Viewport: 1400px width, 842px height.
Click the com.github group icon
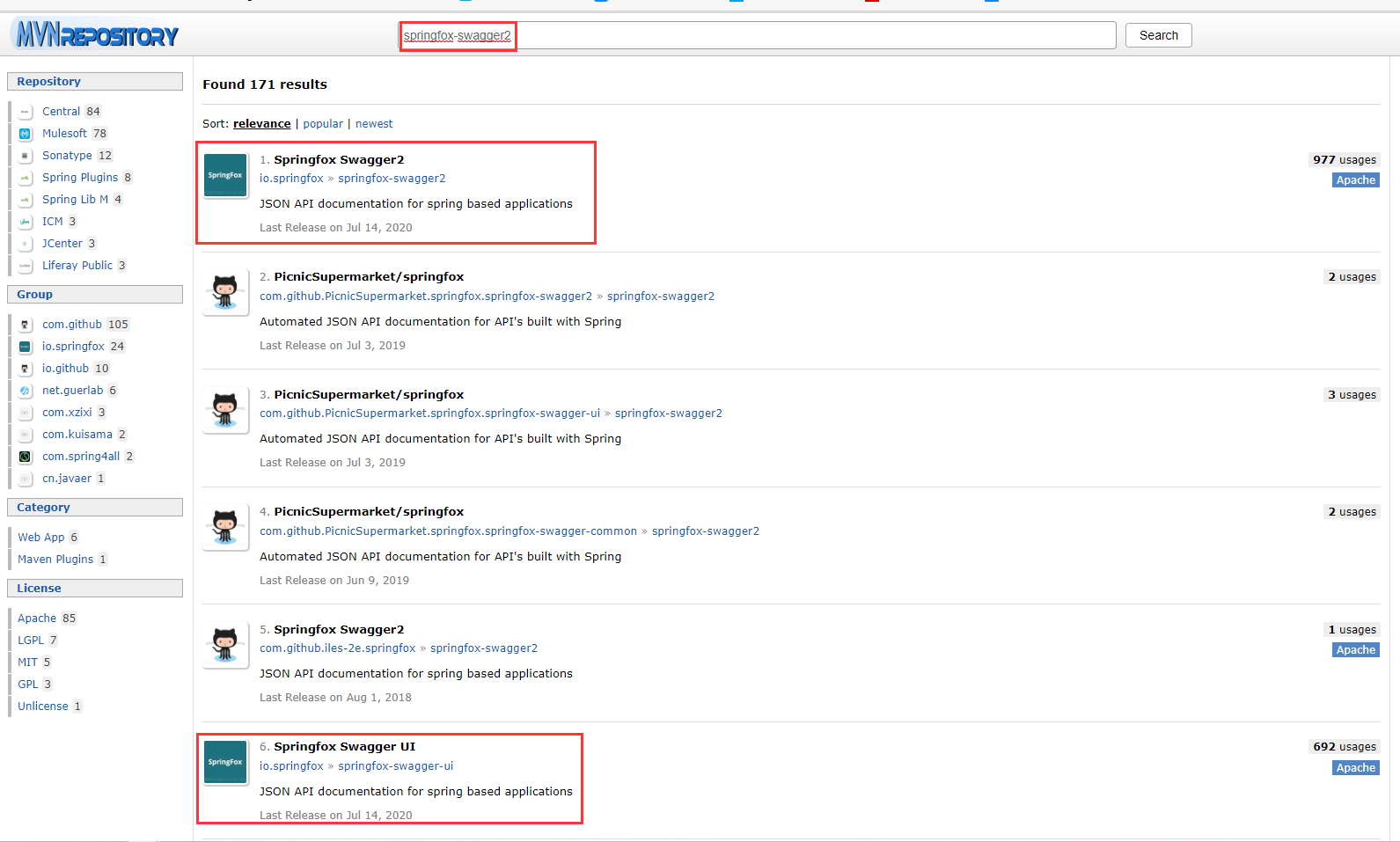[26, 325]
